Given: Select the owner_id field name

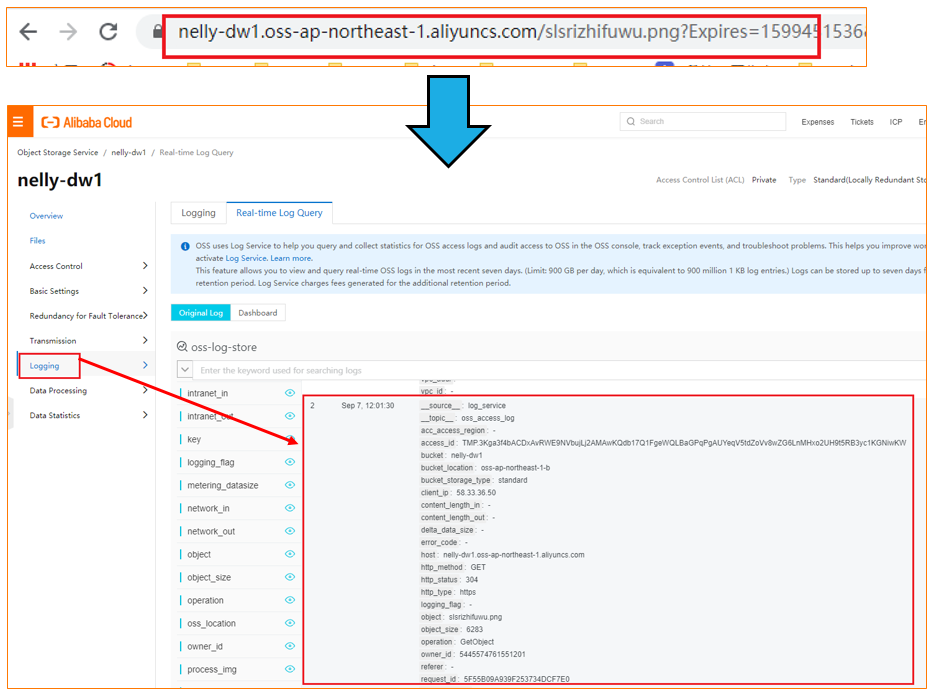Looking at the screenshot, I should click(204, 646).
